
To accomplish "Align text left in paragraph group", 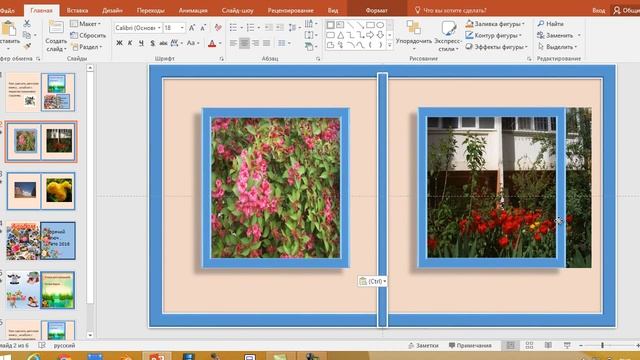I will 233,43.
